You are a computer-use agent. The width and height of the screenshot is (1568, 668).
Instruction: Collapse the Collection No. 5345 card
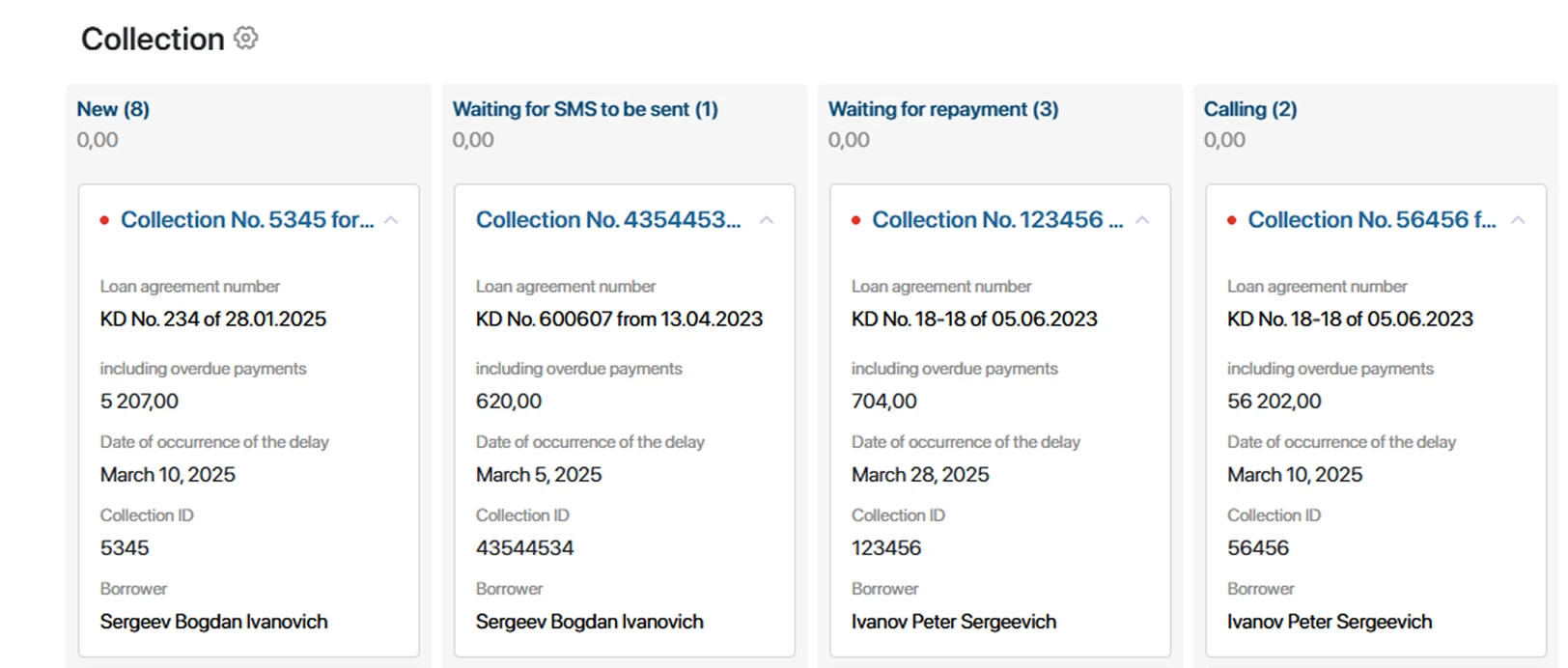tap(391, 220)
